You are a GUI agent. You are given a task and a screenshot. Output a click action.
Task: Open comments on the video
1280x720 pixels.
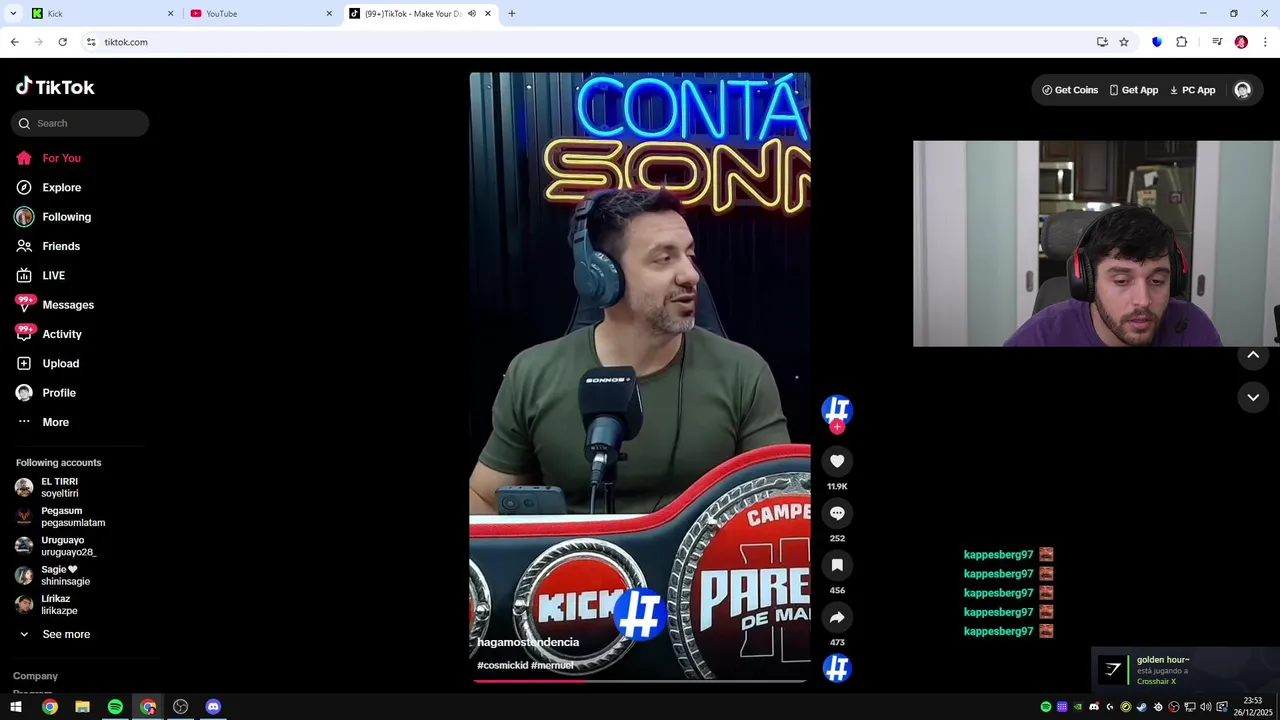[x=837, y=513]
